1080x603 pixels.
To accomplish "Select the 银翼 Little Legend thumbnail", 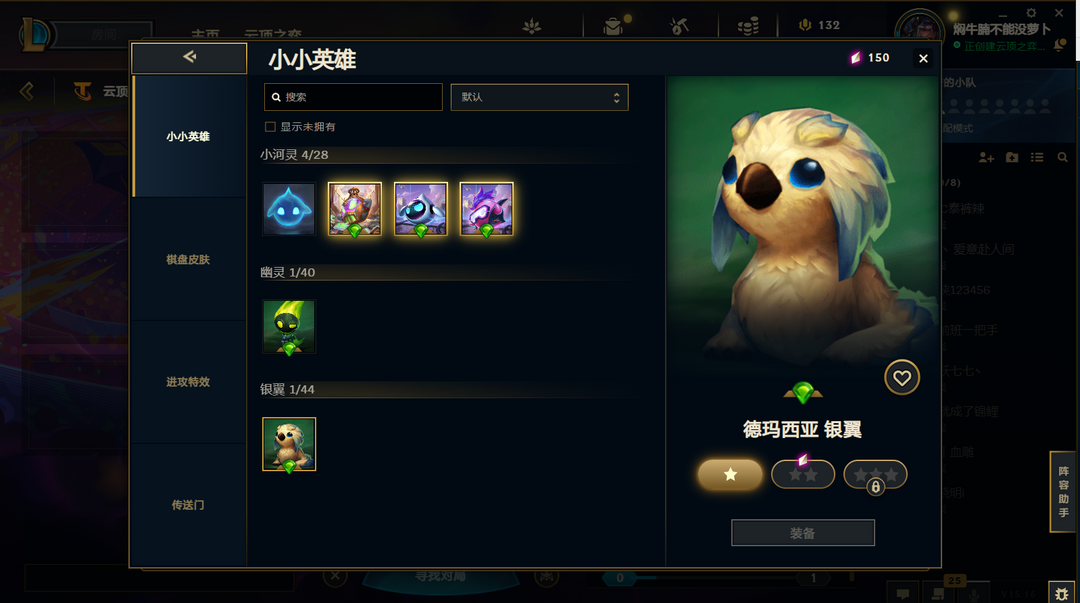I will click(289, 444).
